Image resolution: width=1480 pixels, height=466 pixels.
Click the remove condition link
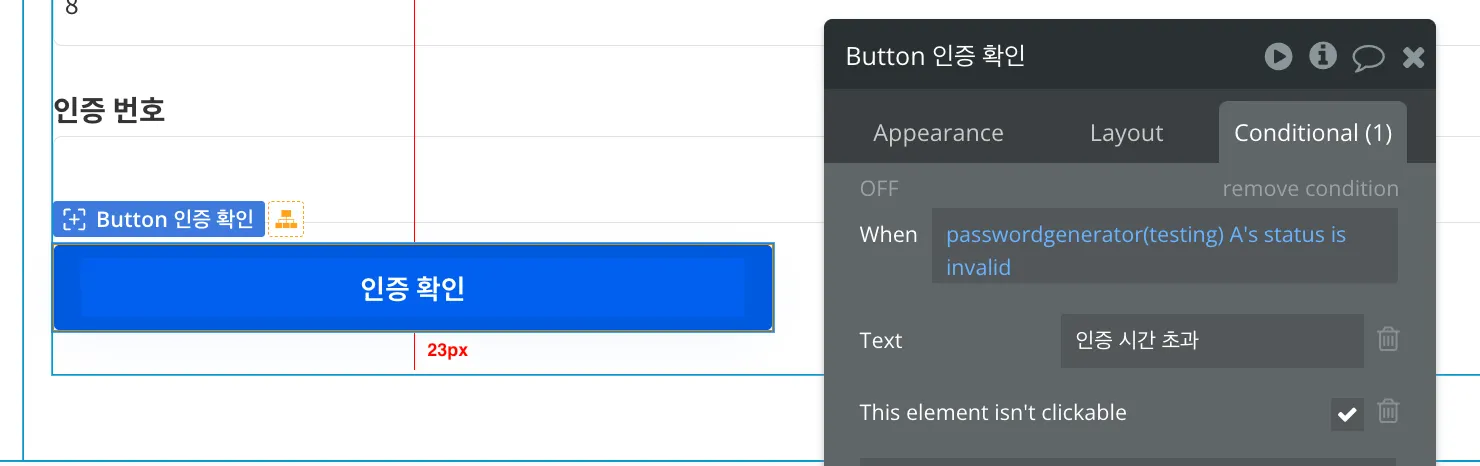tap(1310, 189)
